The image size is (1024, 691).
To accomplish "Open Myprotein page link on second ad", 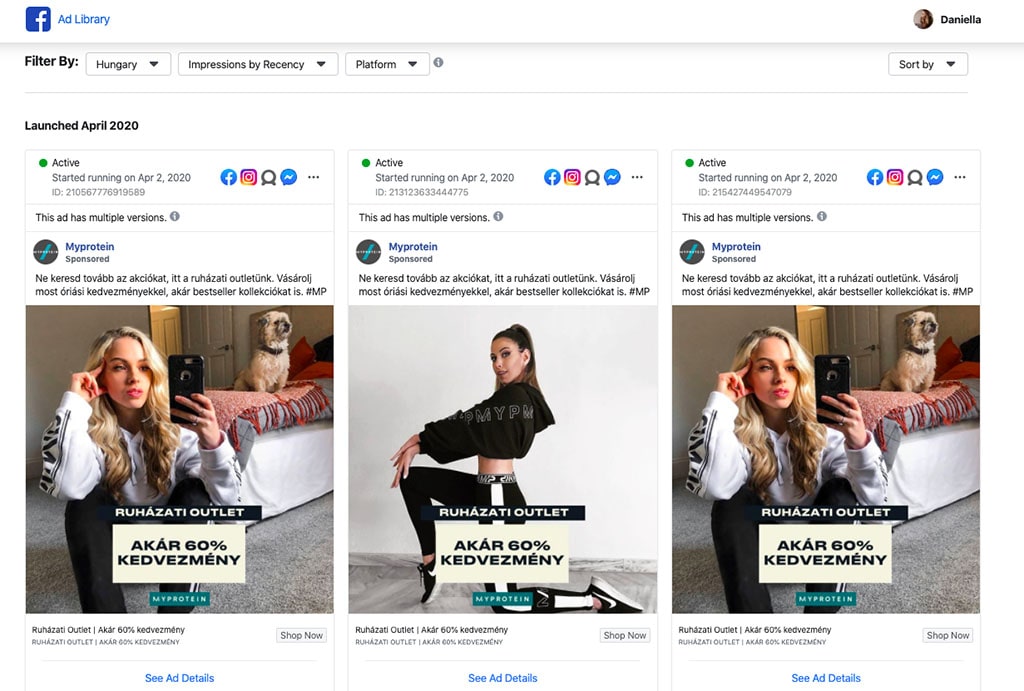I will coord(413,246).
